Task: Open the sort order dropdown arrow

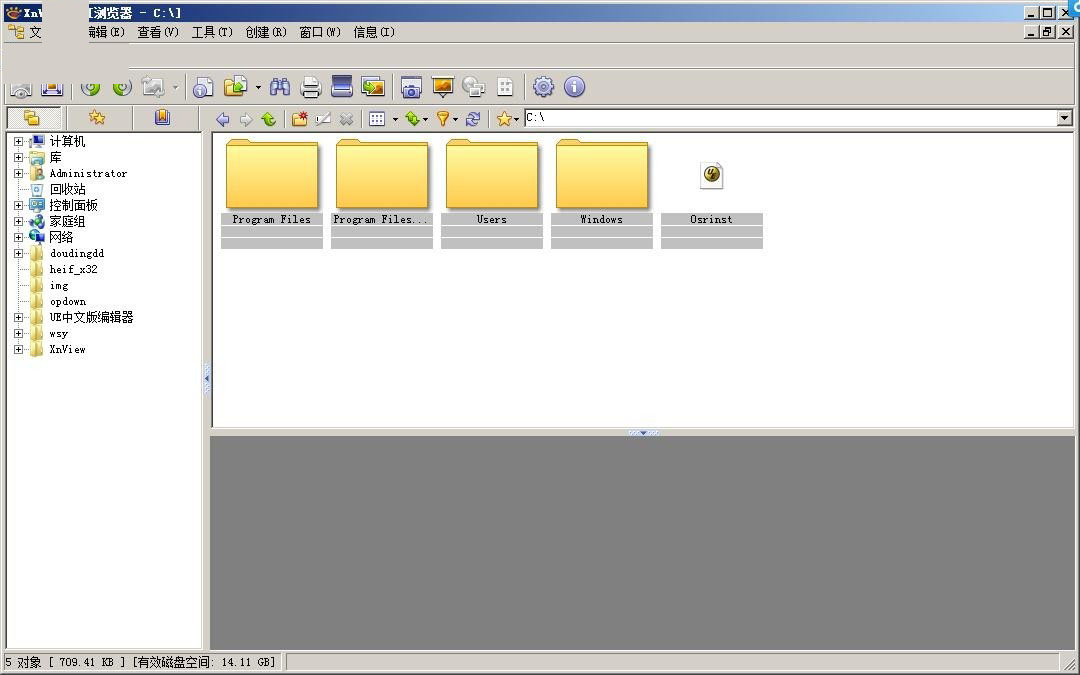Action: (x=425, y=120)
